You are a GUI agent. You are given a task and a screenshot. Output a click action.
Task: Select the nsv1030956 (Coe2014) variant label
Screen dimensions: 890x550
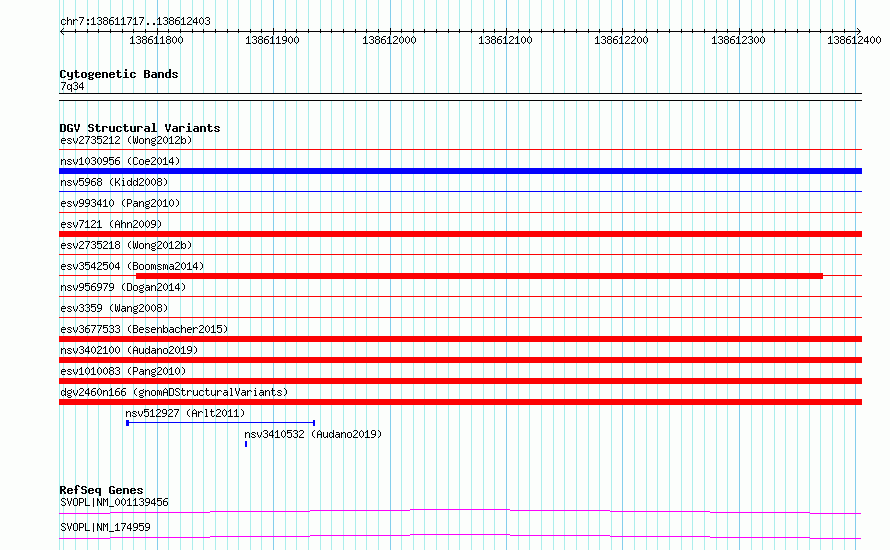(x=120, y=161)
